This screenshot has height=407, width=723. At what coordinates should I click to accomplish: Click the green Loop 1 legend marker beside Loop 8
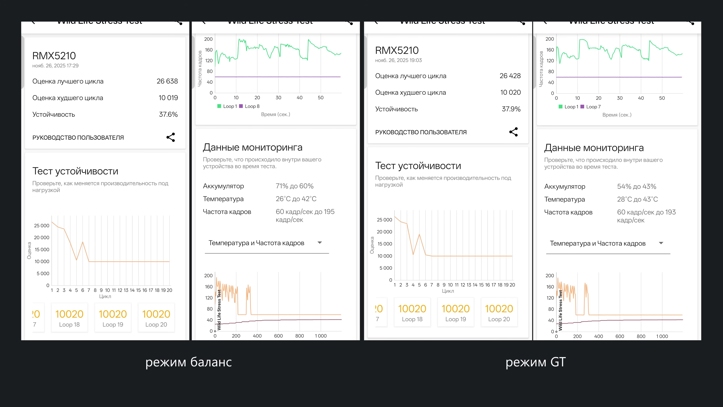coord(219,106)
